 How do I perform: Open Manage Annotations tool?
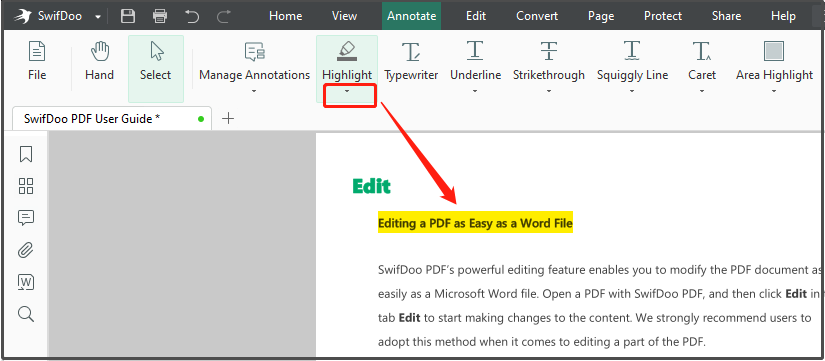tap(255, 62)
